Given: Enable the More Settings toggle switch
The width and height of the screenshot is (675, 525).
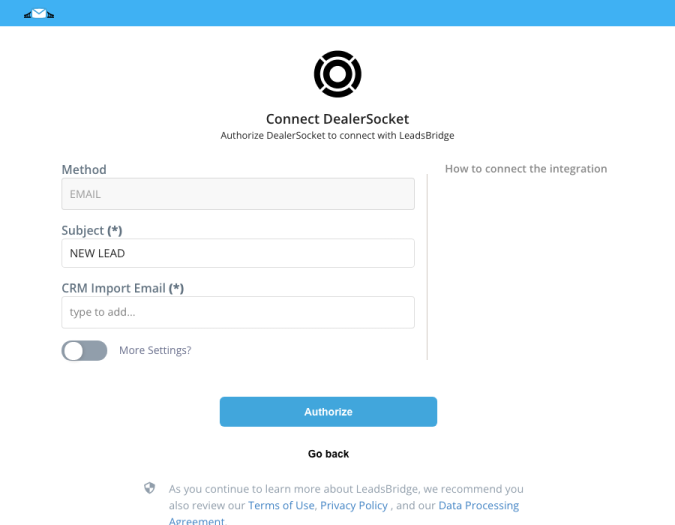Looking at the screenshot, I should pos(84,351).
